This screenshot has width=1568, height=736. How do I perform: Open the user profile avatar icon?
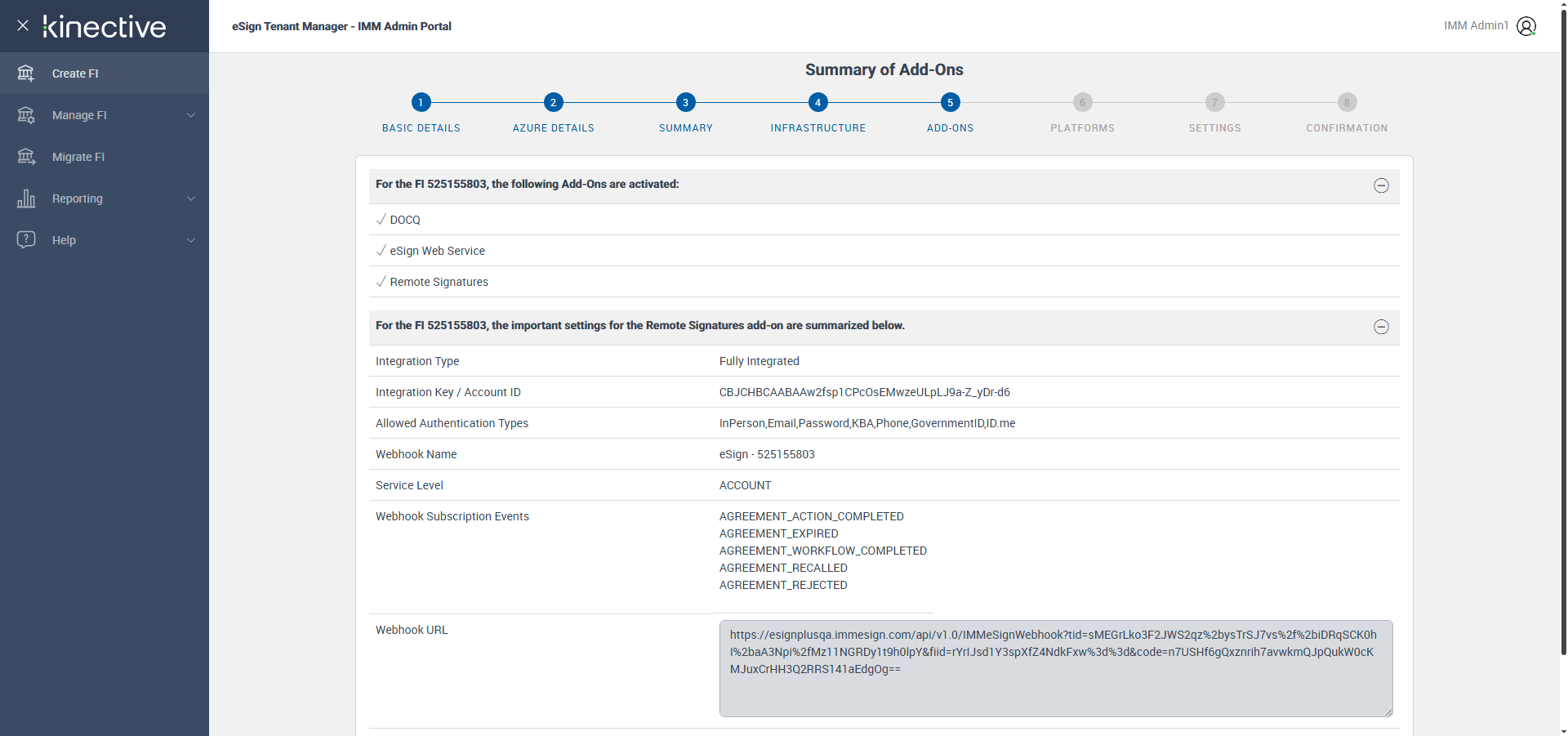(x=1526, y=26)
